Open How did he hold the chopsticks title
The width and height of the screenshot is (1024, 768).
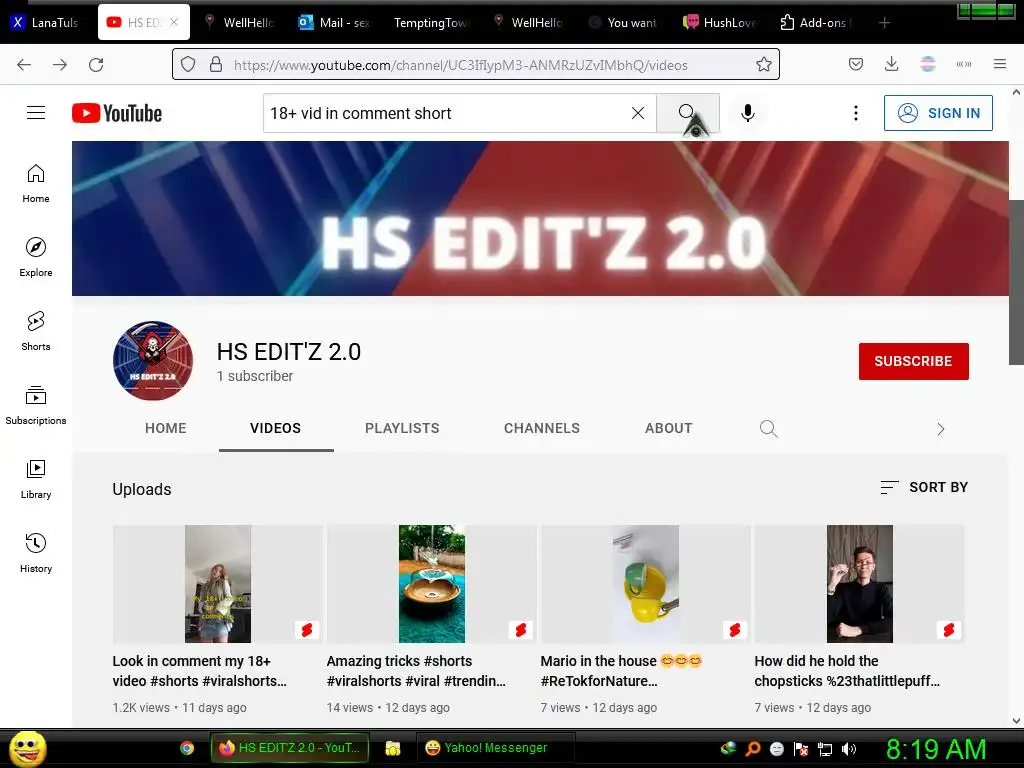pos(847,671)
